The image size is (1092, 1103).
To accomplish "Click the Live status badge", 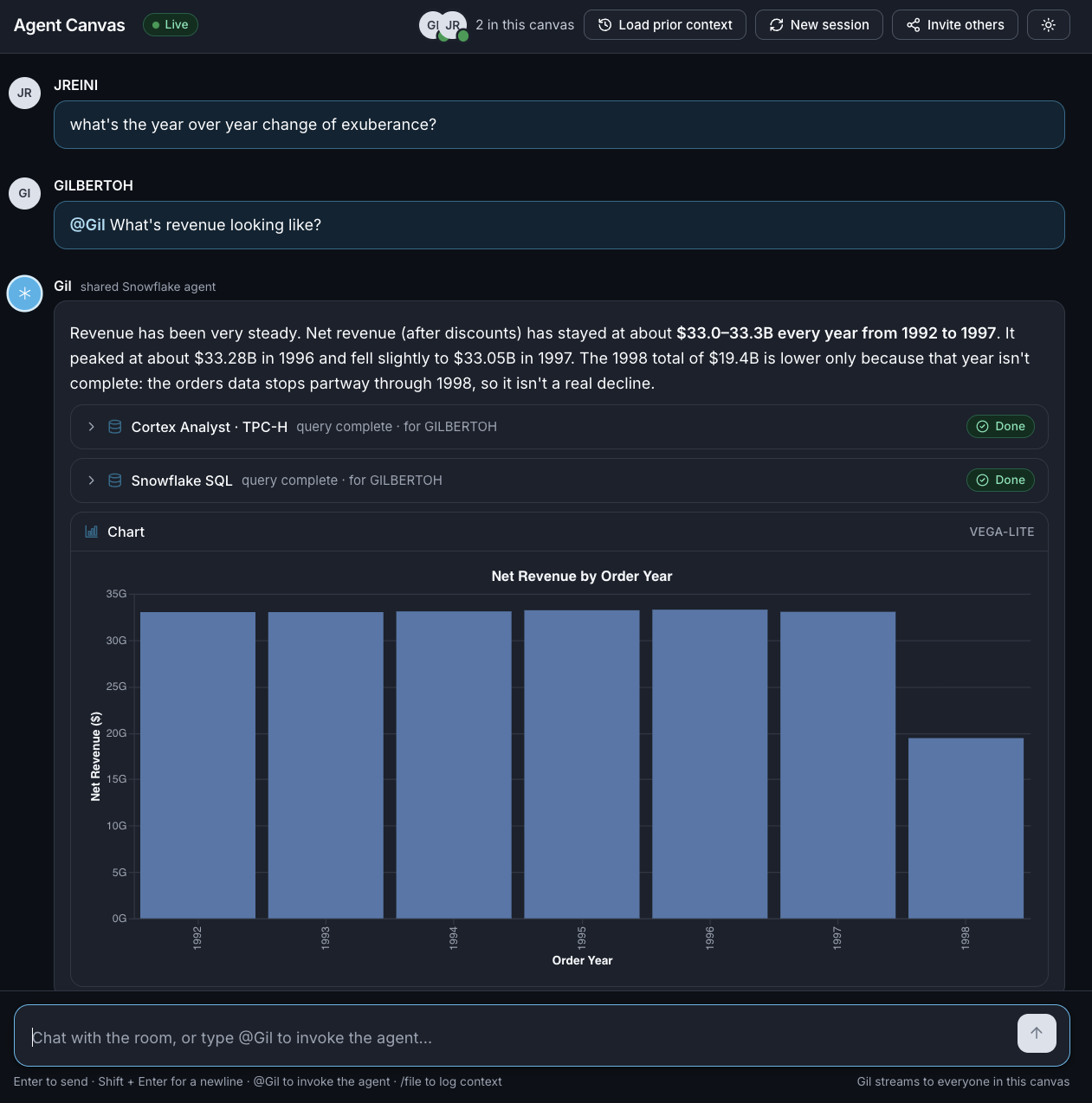I will click(x=171, y=25).
